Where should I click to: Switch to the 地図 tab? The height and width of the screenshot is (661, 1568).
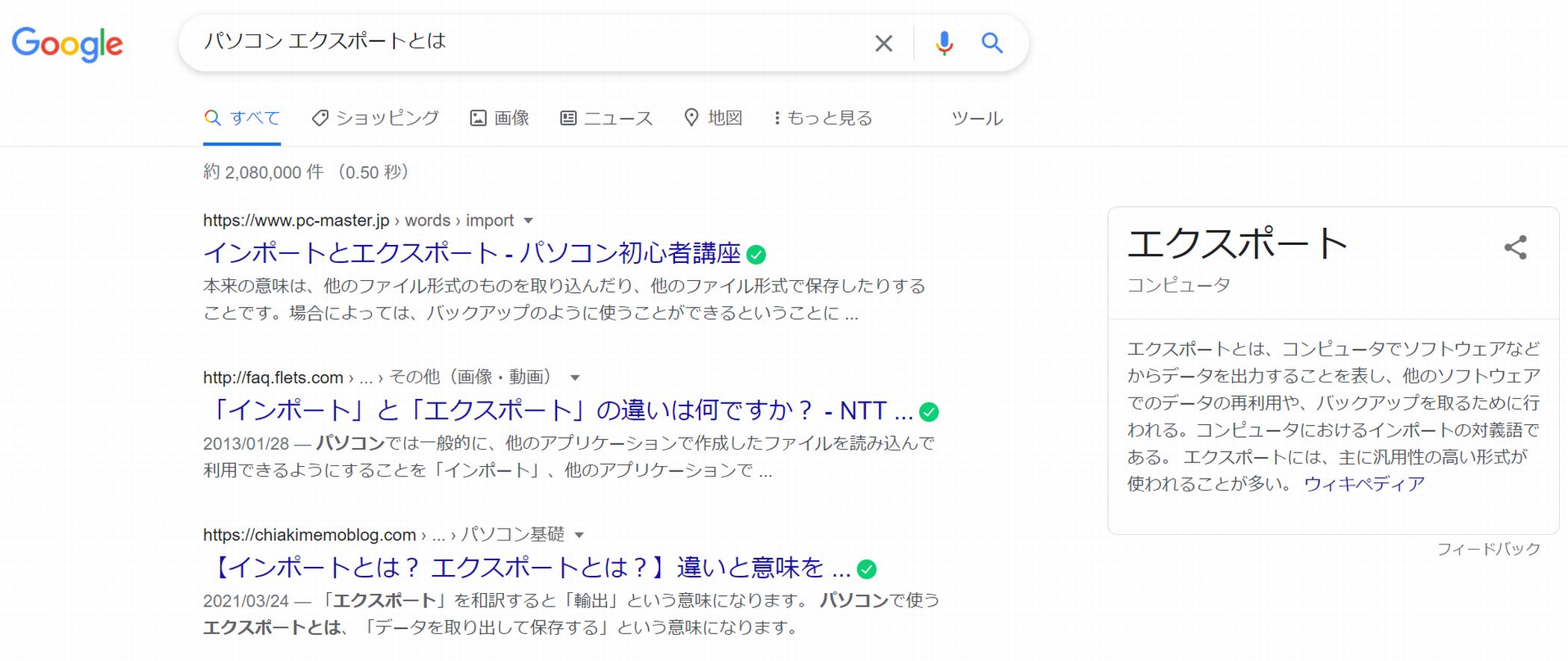(713, 118)
